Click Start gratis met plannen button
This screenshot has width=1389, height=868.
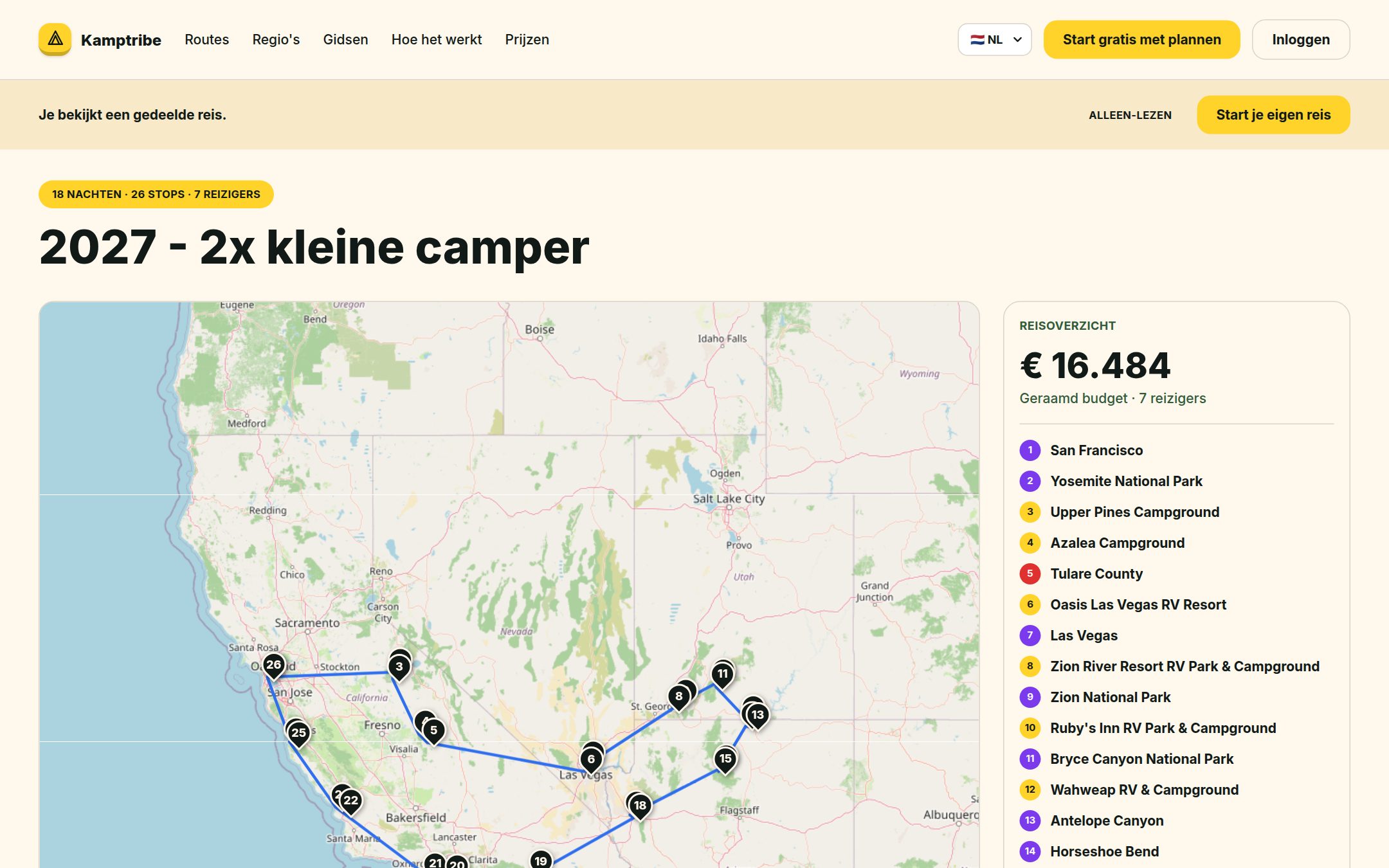[1141, 40]
